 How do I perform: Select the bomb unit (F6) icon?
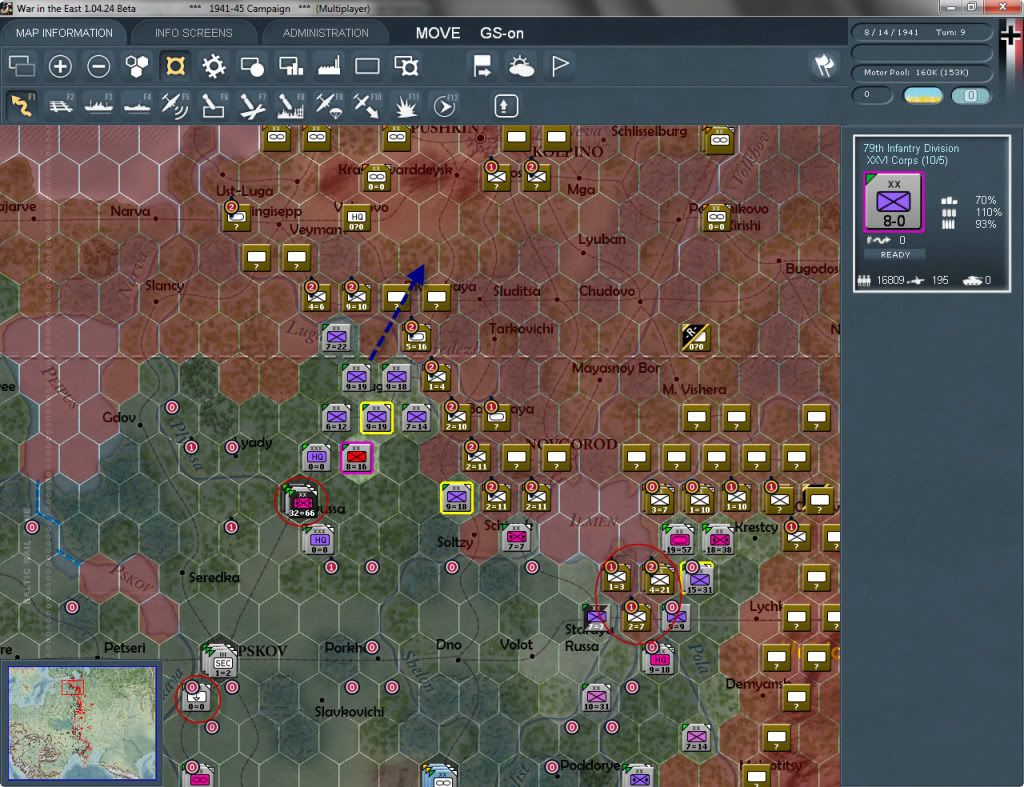pyautogui.click(x=214, y=105)
